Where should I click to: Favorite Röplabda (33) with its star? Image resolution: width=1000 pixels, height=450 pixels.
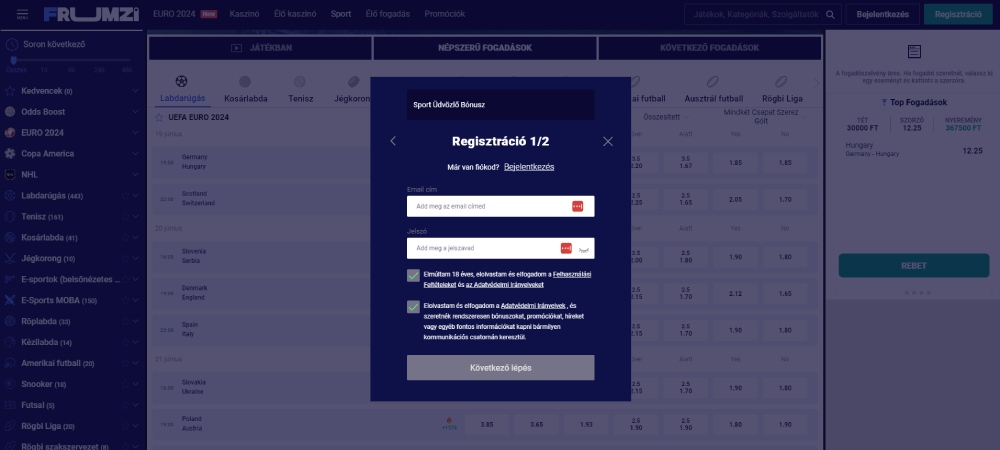click(x=125, y=321)
